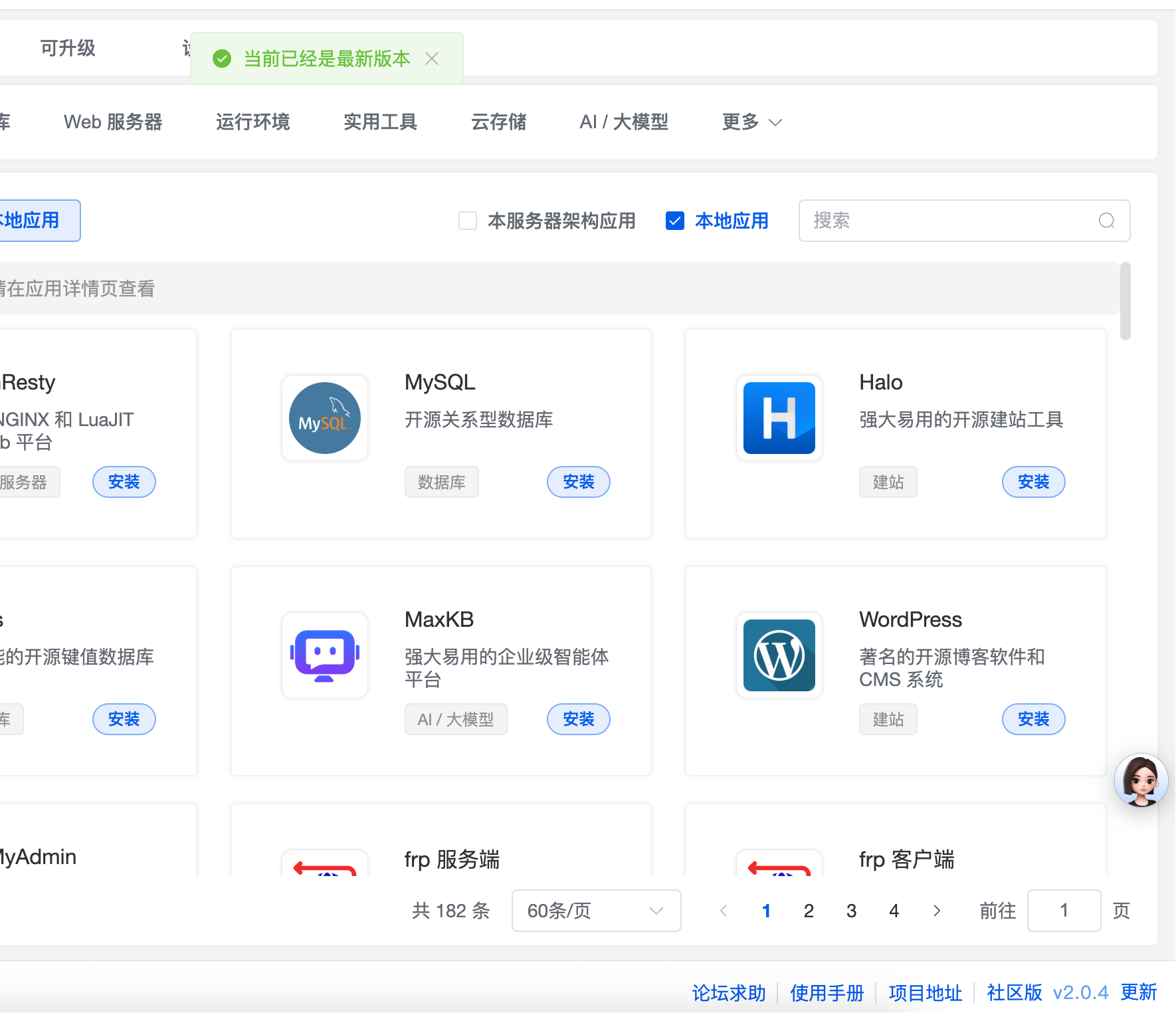Click the 搜索 input field
The width and height of the screenshot is (1176, 1013).
point(964,221)
